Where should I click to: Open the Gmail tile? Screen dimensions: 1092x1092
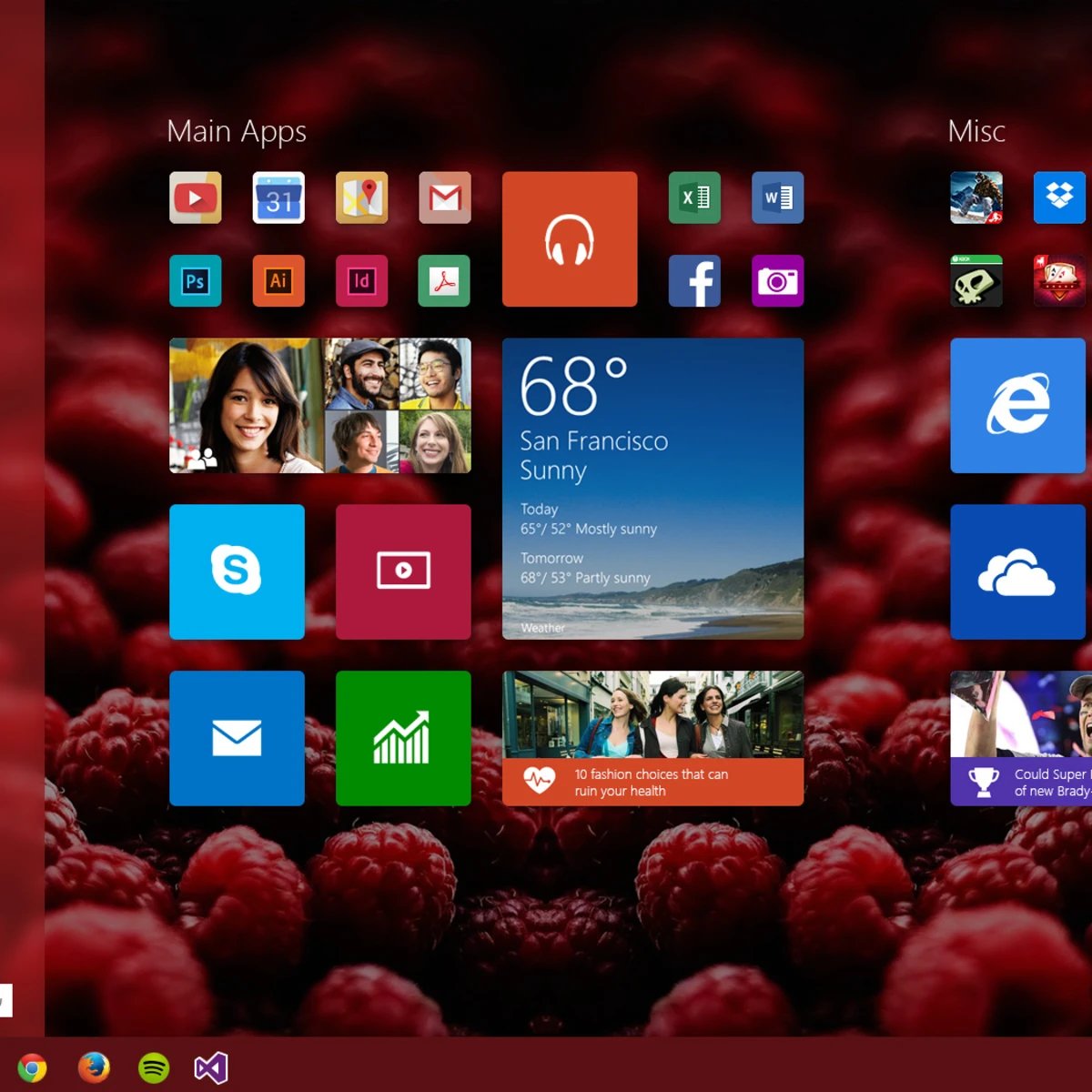(443, 198)
